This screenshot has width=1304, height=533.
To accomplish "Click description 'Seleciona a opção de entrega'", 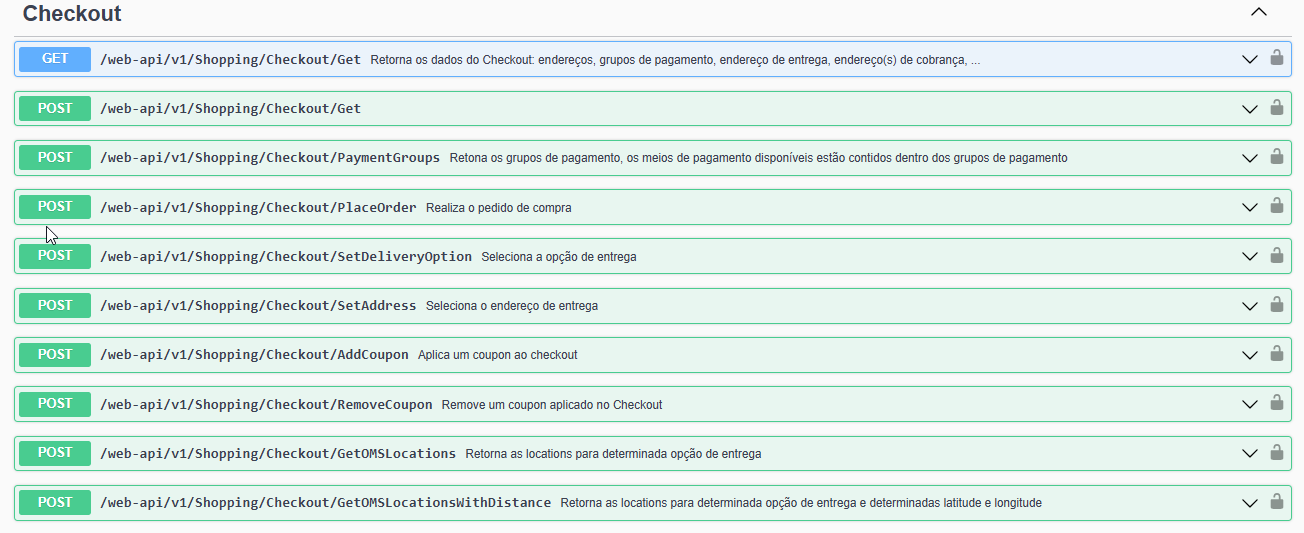I will click(559, 257).
